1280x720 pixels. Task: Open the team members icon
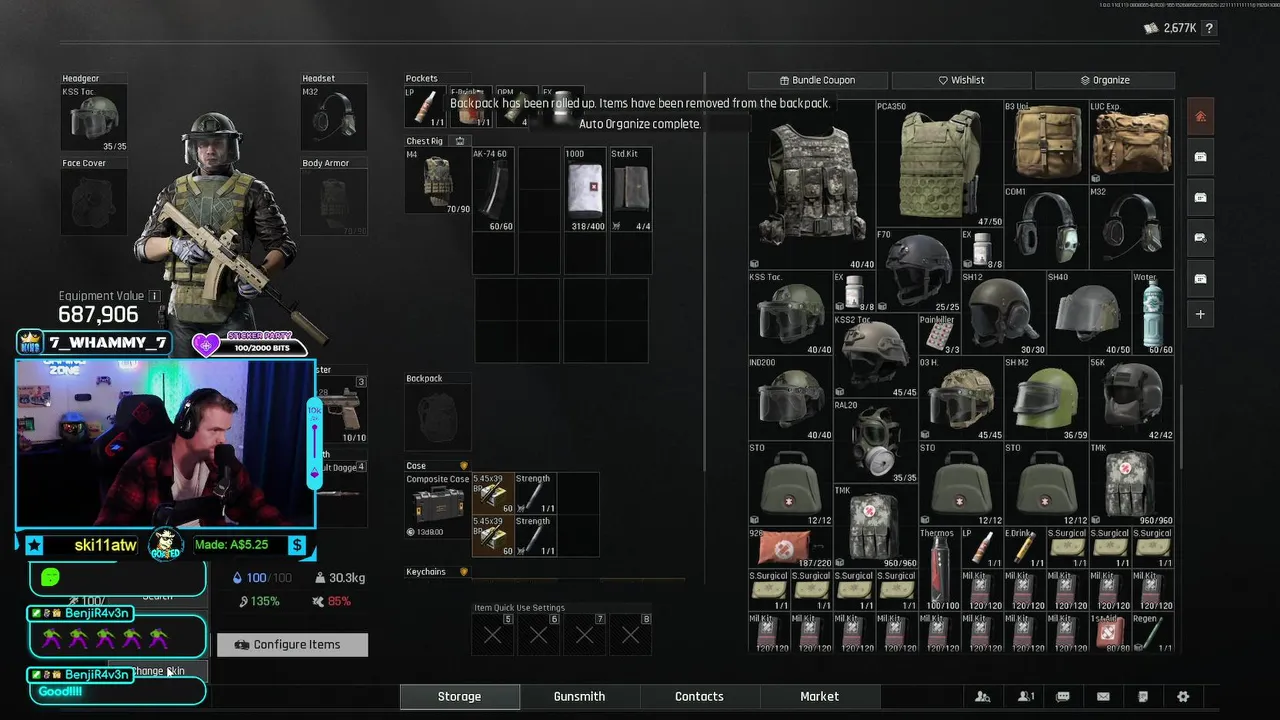[x=983, y=697]
